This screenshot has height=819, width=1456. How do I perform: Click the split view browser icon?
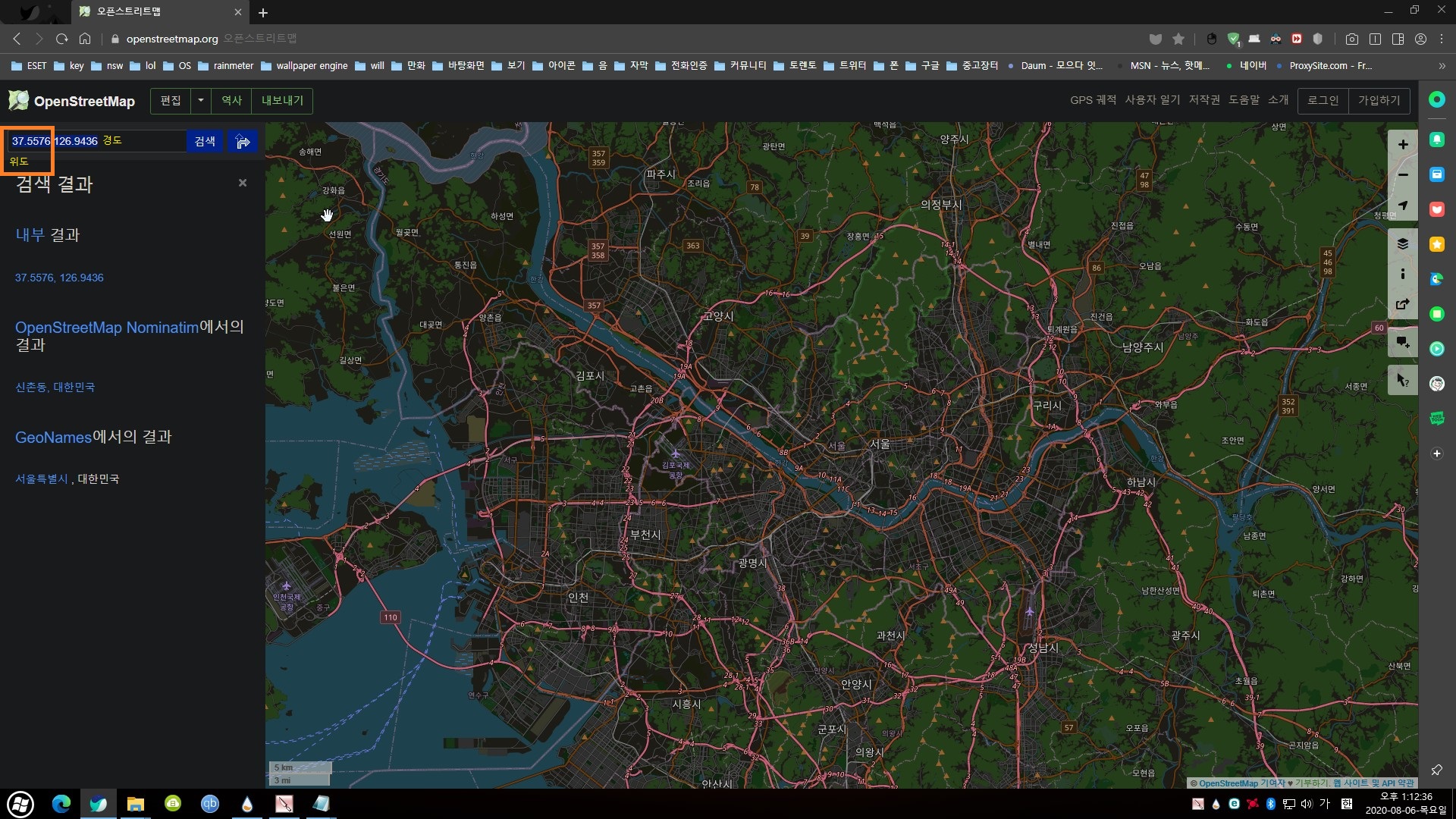coord(1375,39)
